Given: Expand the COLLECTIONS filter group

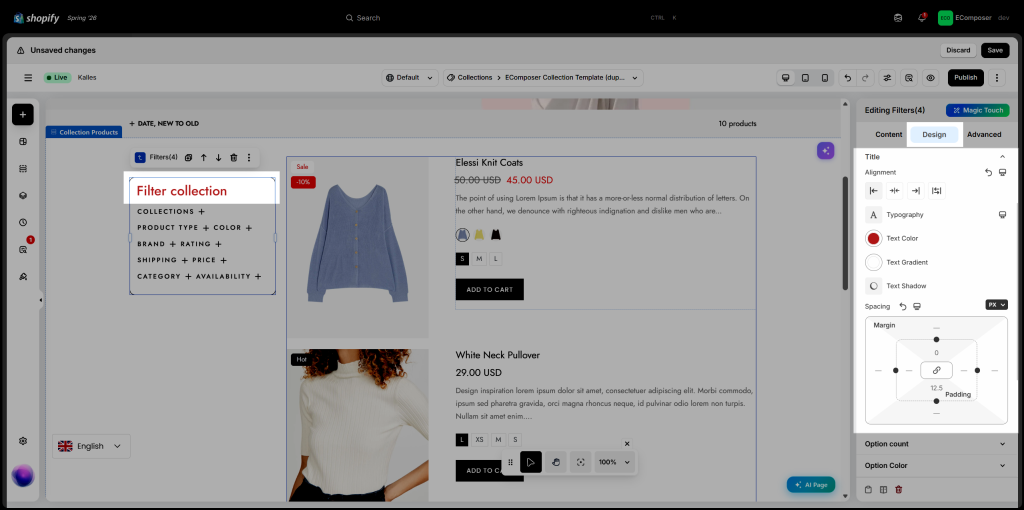Looking at the screenshot, I should coord(171,212).
